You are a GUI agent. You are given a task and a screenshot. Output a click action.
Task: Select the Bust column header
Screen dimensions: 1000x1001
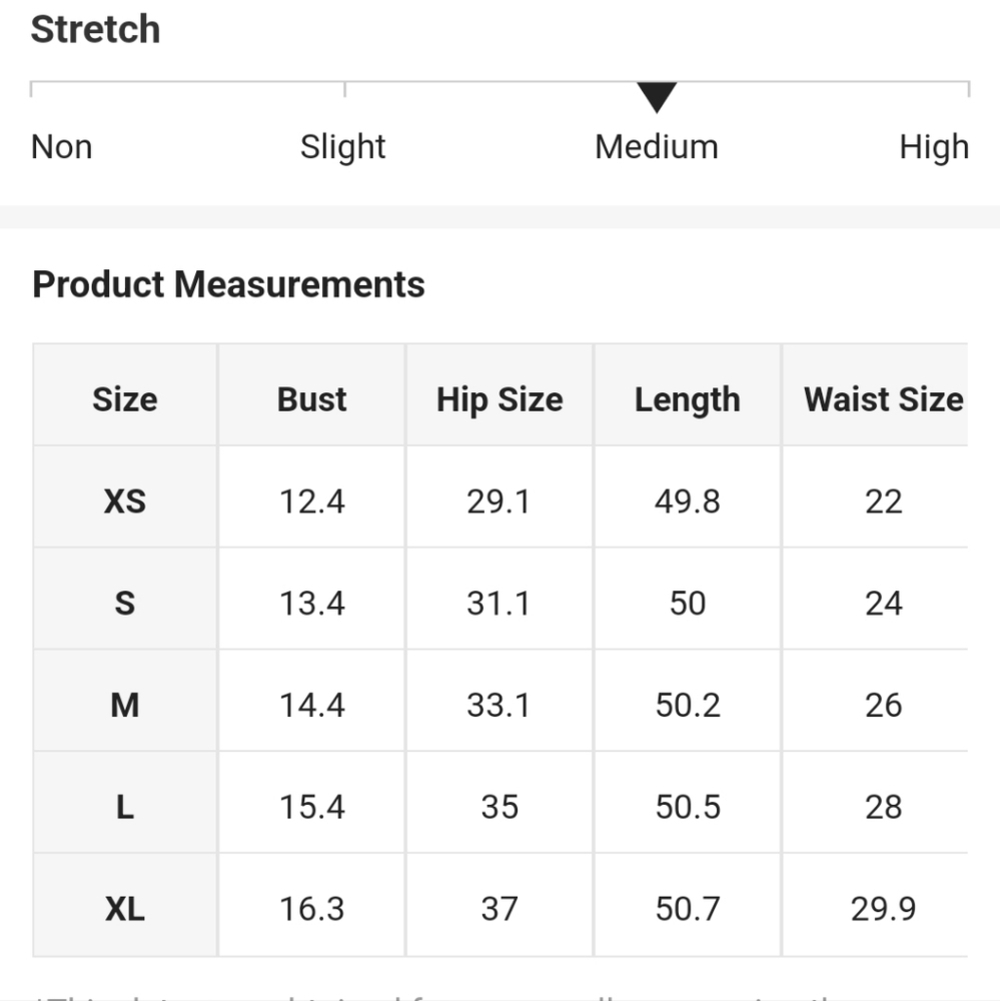click(312, 399)
